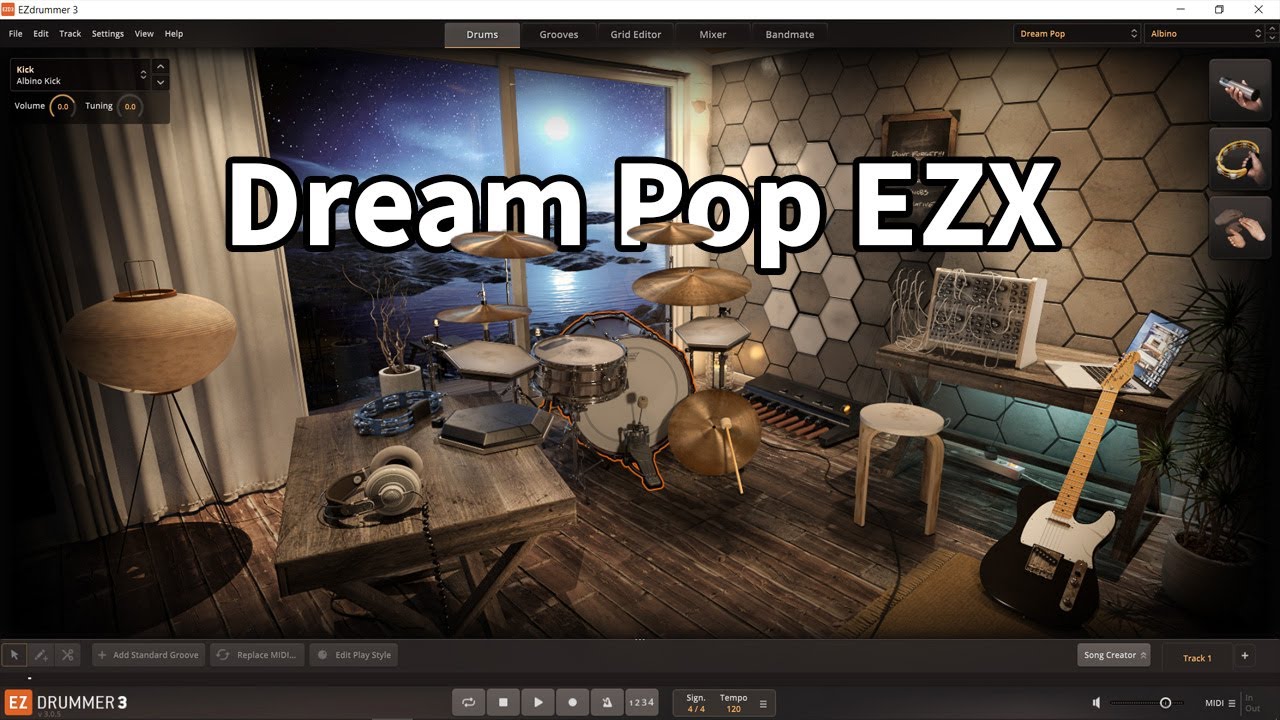Expand the Song Creator panel

tap(1115, 655)
